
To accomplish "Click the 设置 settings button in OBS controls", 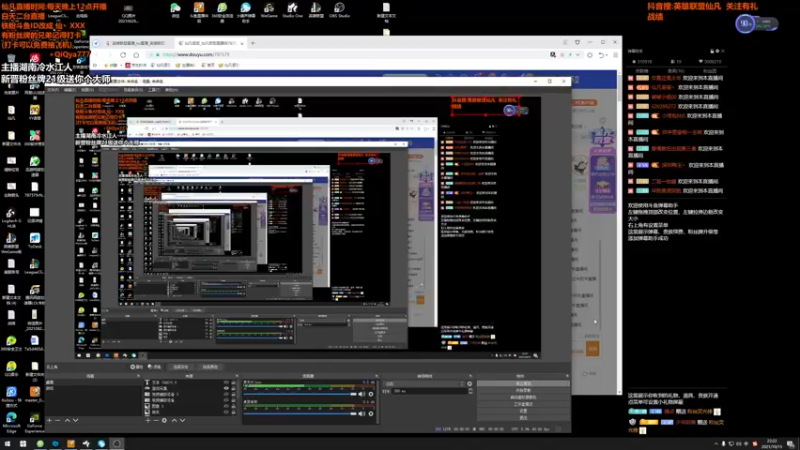I will 522,410.
